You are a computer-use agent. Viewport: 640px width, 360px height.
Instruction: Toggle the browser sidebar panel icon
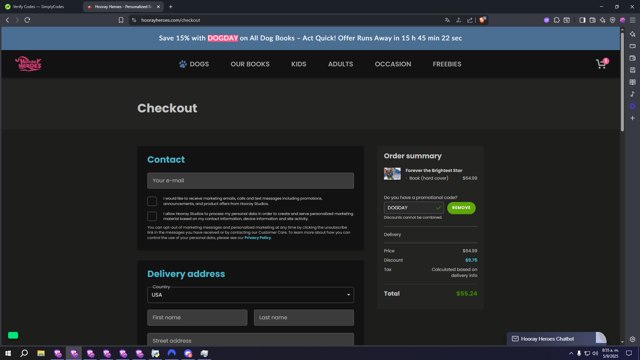[582, 20]
